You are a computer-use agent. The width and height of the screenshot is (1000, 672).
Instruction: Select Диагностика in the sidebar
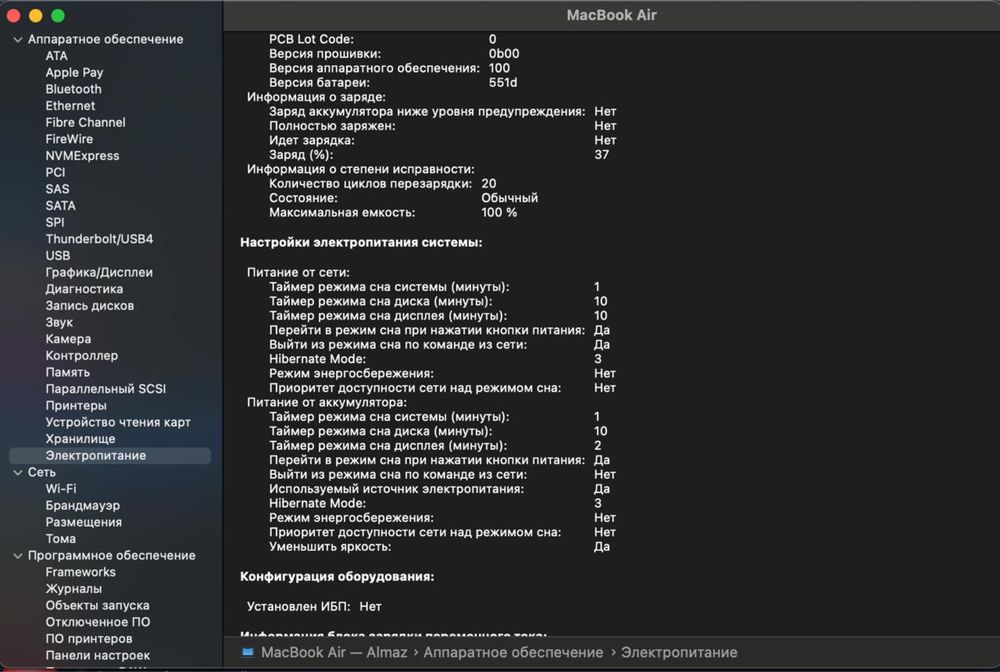coord(84,289)
